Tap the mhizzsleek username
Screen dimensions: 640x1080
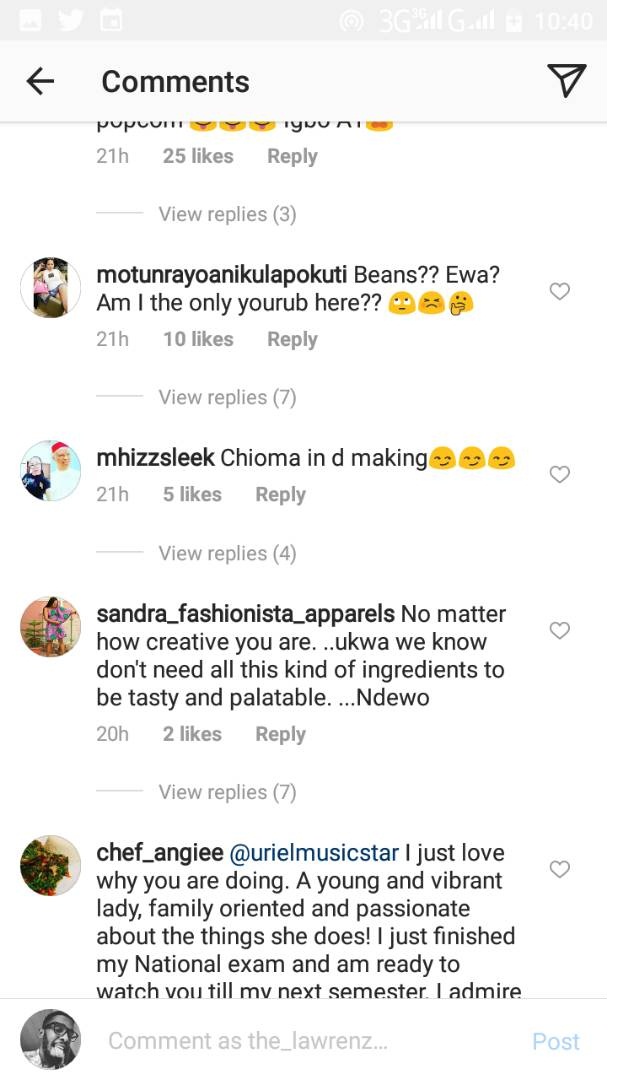pyautogui.click(x=155, y=458)
